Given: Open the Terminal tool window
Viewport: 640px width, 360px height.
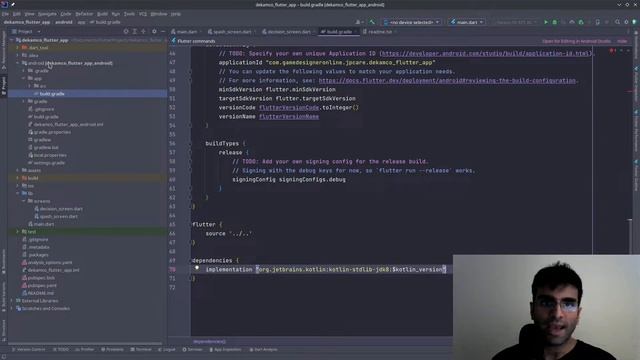Looking at the screenshot, I should (x=141, y=350).
